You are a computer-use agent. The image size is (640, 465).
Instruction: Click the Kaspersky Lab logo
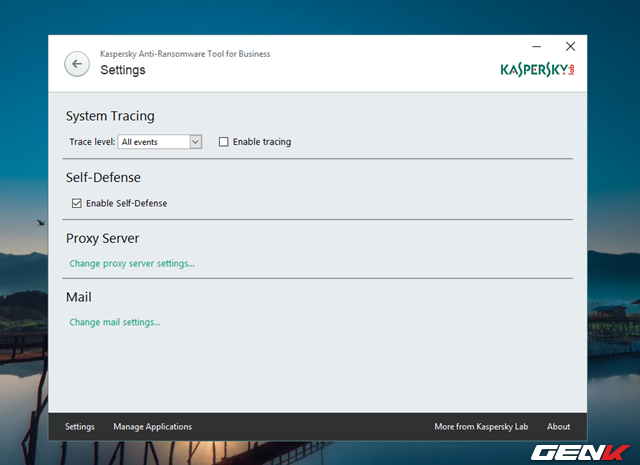(537, 70)
